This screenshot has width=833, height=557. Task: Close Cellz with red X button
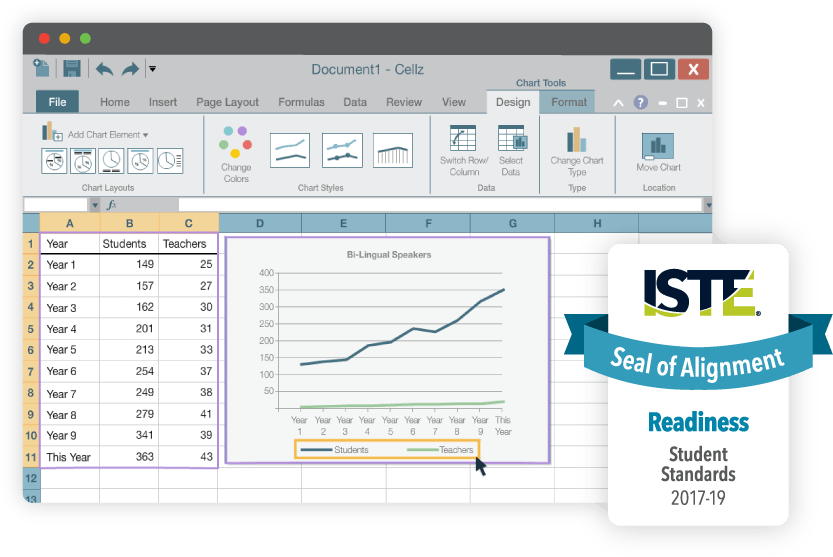click(x=693, y=69)
